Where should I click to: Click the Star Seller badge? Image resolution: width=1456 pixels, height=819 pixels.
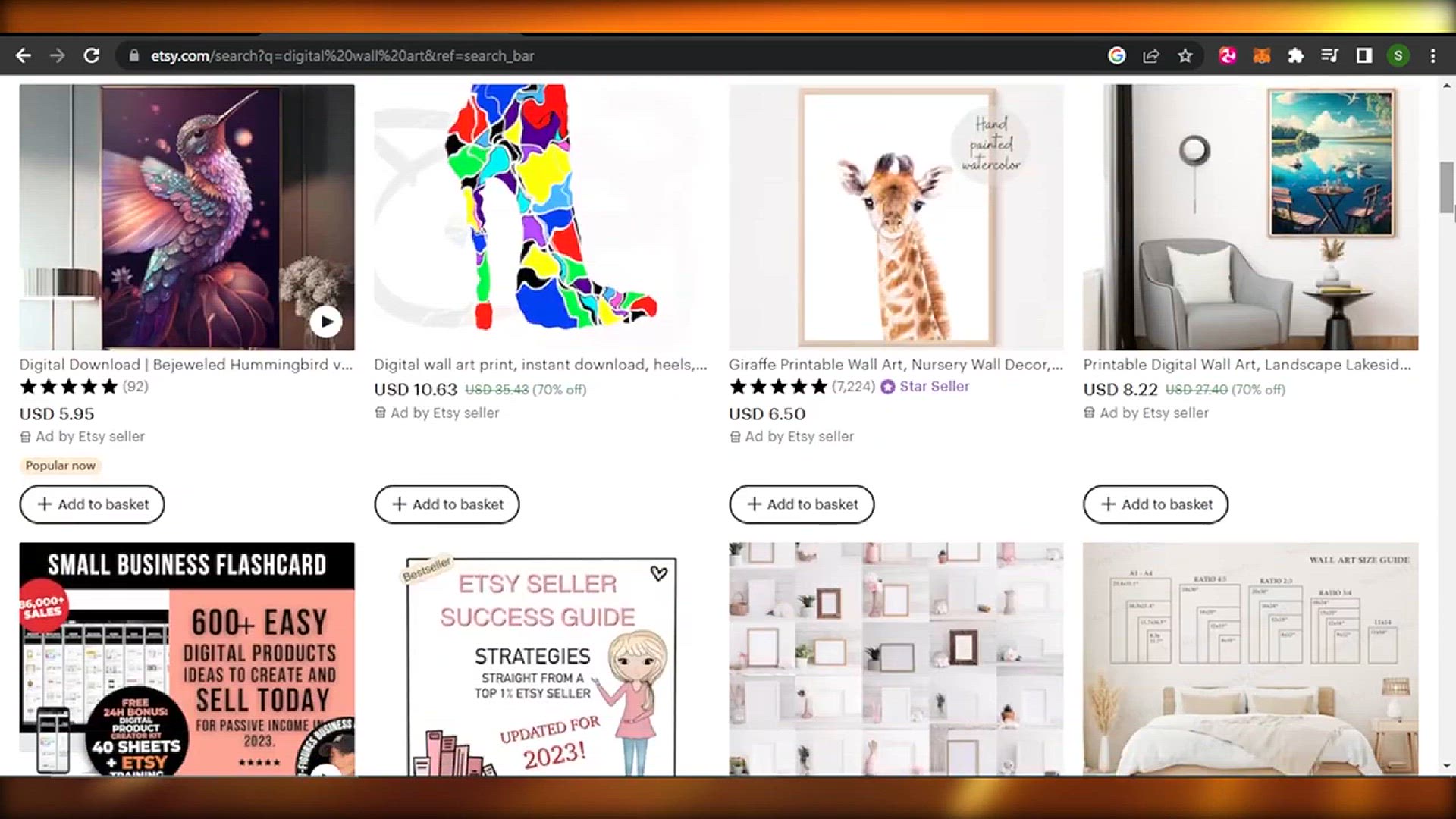925,386
